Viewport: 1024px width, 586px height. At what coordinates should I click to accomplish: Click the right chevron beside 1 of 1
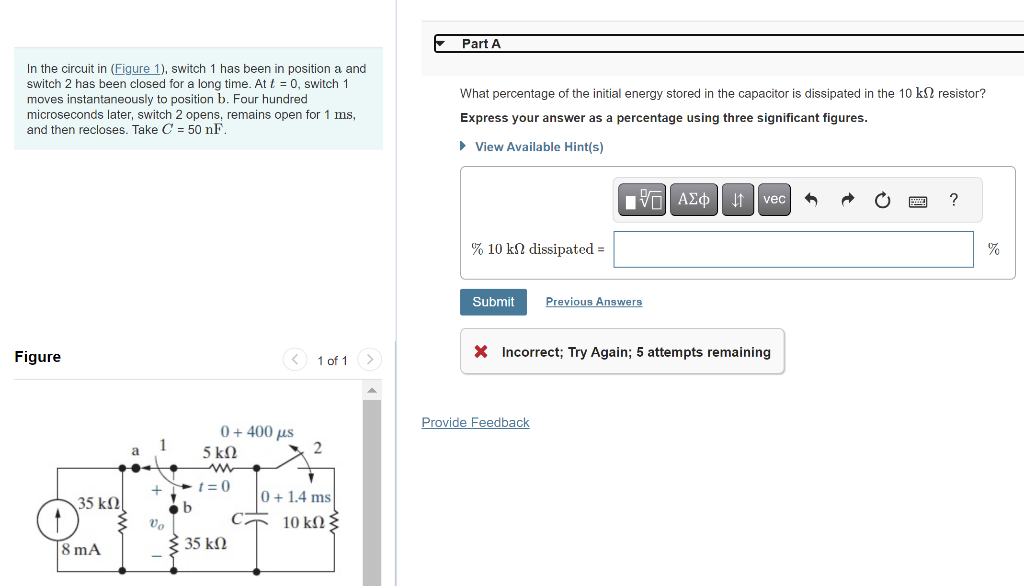point(369,359)
